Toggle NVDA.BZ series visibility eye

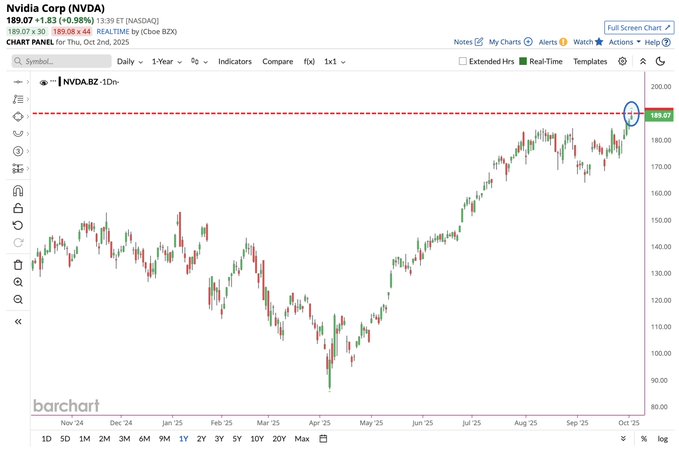[44, 82]
